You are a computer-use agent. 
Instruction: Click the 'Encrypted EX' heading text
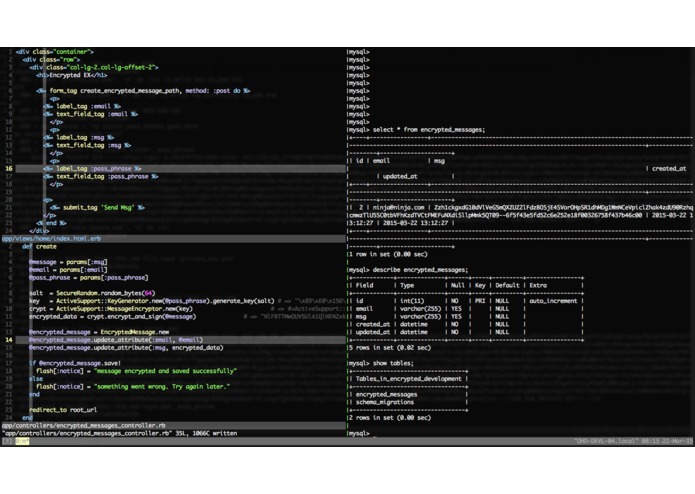70,75
